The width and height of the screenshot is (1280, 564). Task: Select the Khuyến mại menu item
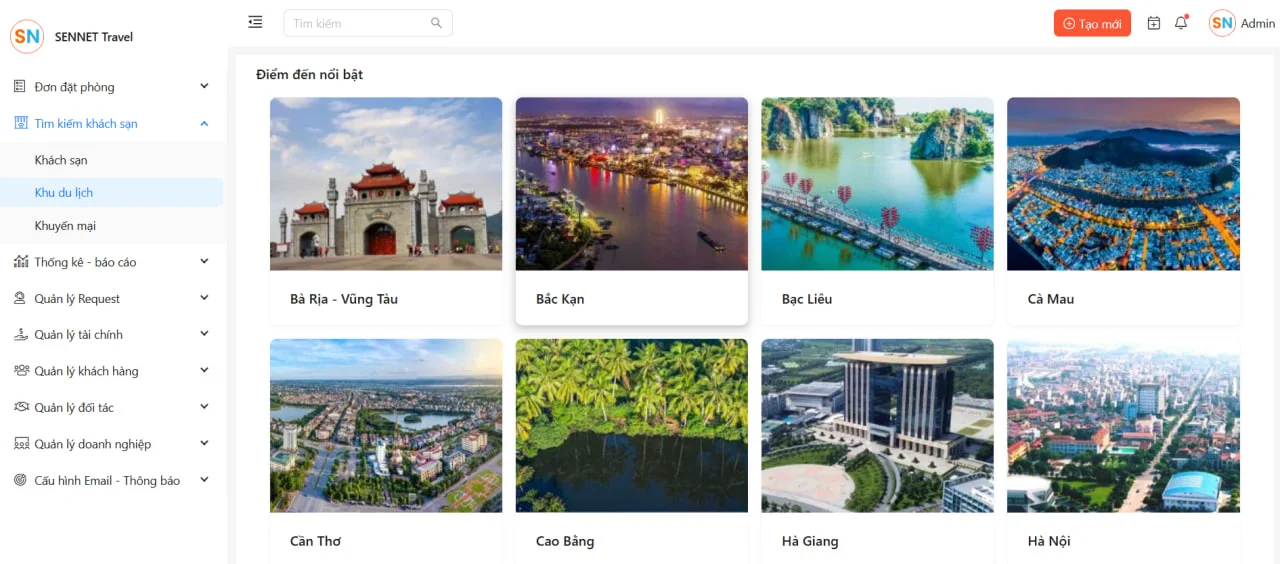65,226
